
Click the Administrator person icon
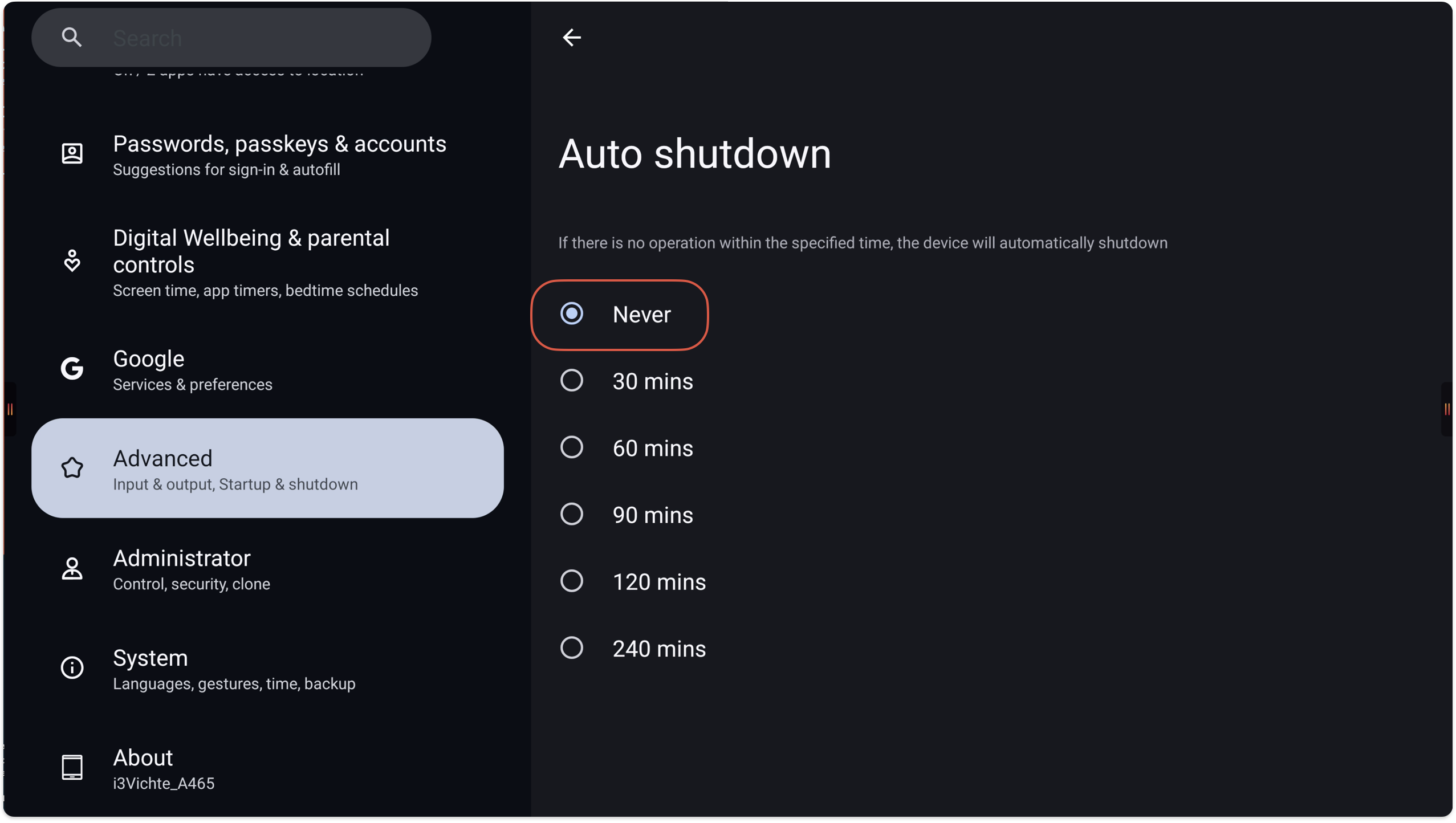click(x=72, y=569)
